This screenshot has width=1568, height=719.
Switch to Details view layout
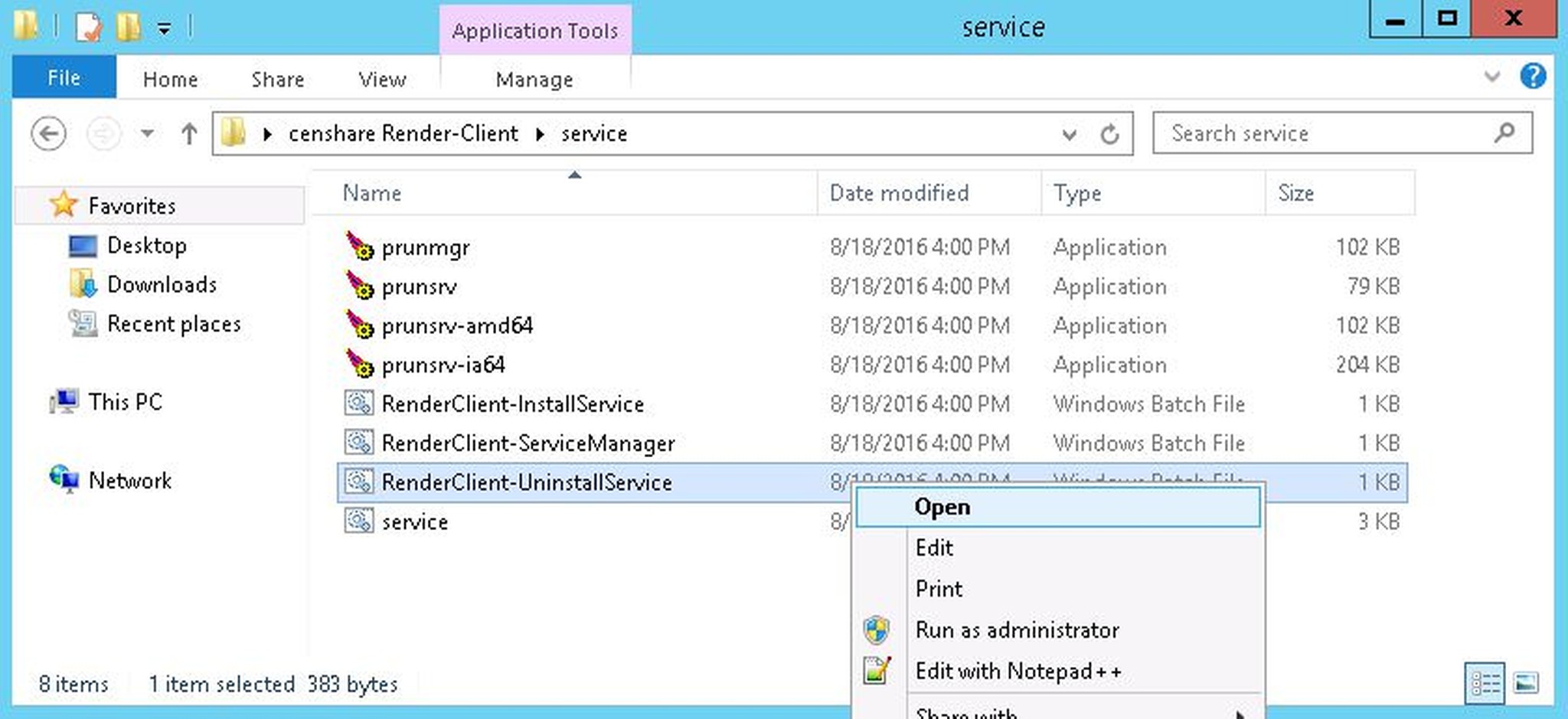[x=1485, y=683]
